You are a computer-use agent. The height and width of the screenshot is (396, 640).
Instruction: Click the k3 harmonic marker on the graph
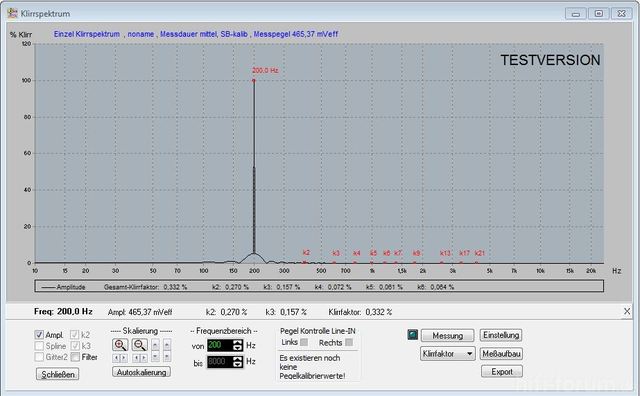pyautogui.click(x=336, y=253)
